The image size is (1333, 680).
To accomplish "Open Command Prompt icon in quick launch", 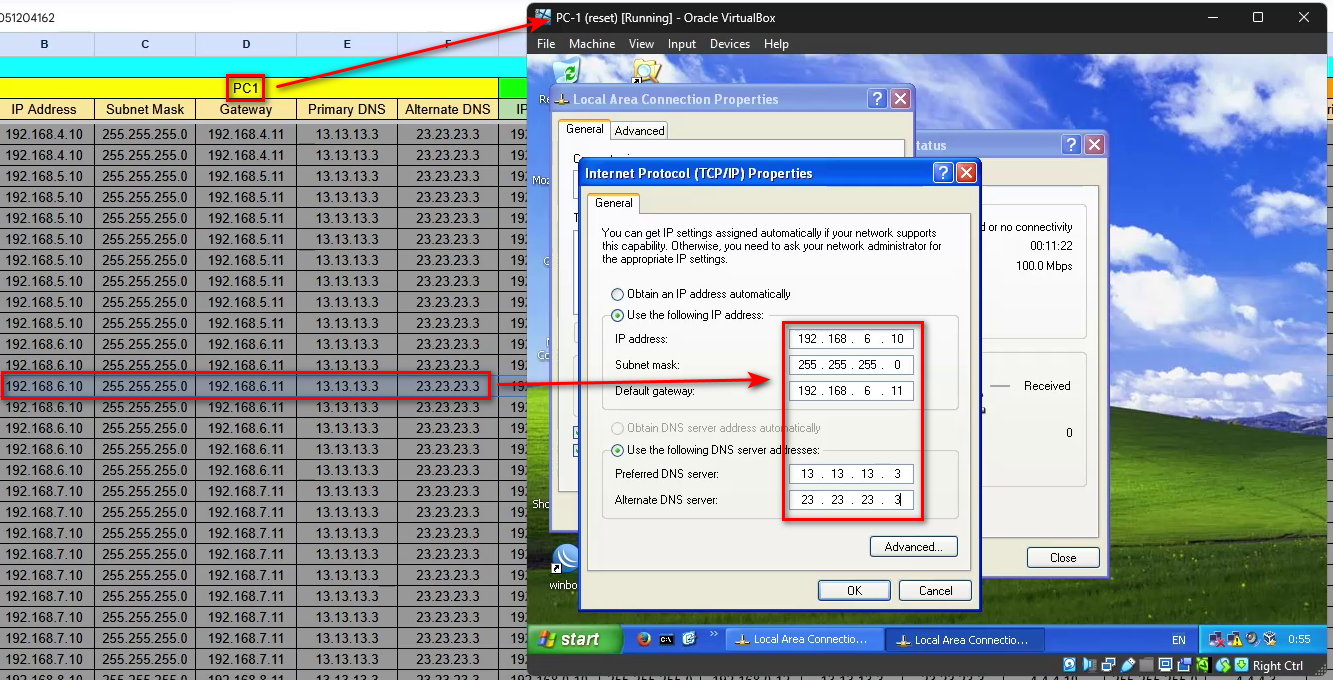I will point(667,639).
